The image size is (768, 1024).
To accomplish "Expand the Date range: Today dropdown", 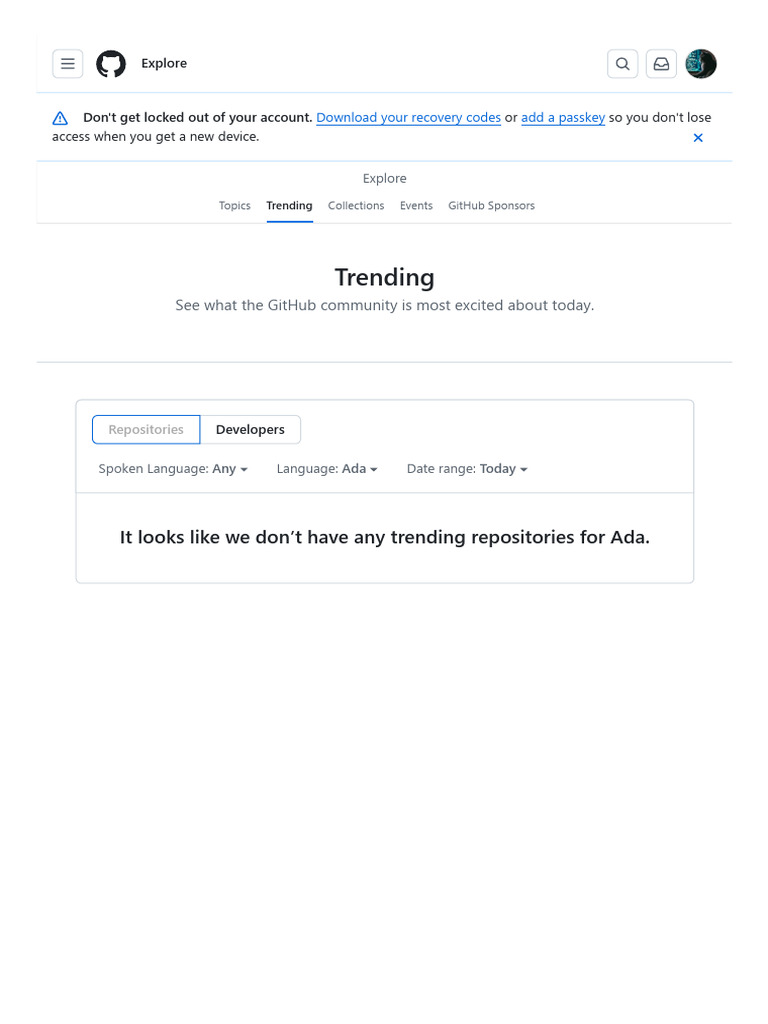I will click(467, 469).
